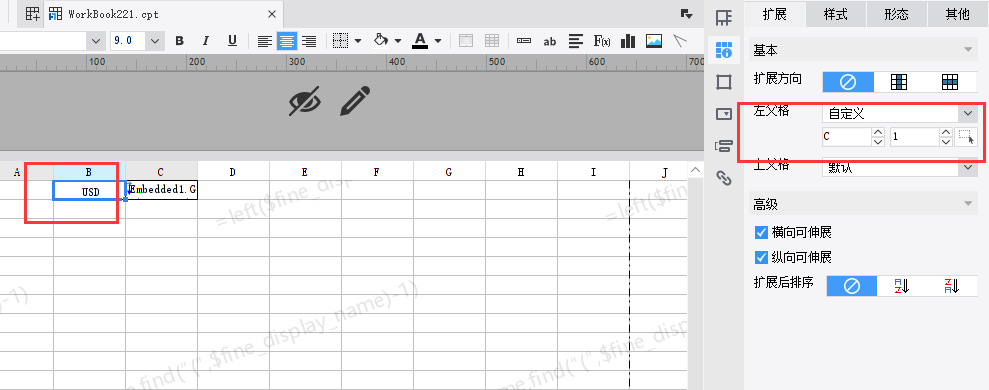The image size is (989, 390).
Task: Open the cell attributes panel icon
Action: click(x=723, y=49)
